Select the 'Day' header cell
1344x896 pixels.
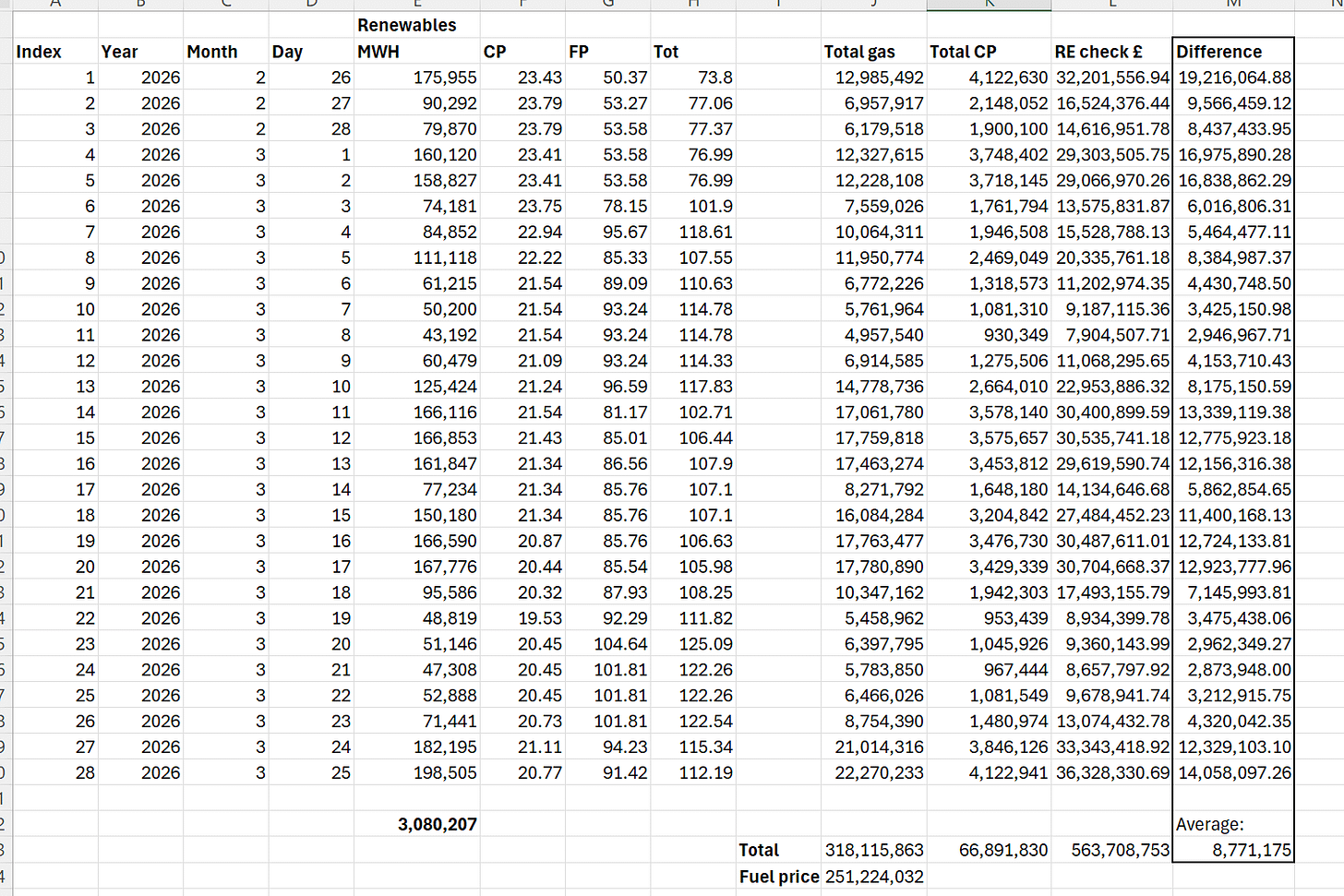tap(311, 52)
